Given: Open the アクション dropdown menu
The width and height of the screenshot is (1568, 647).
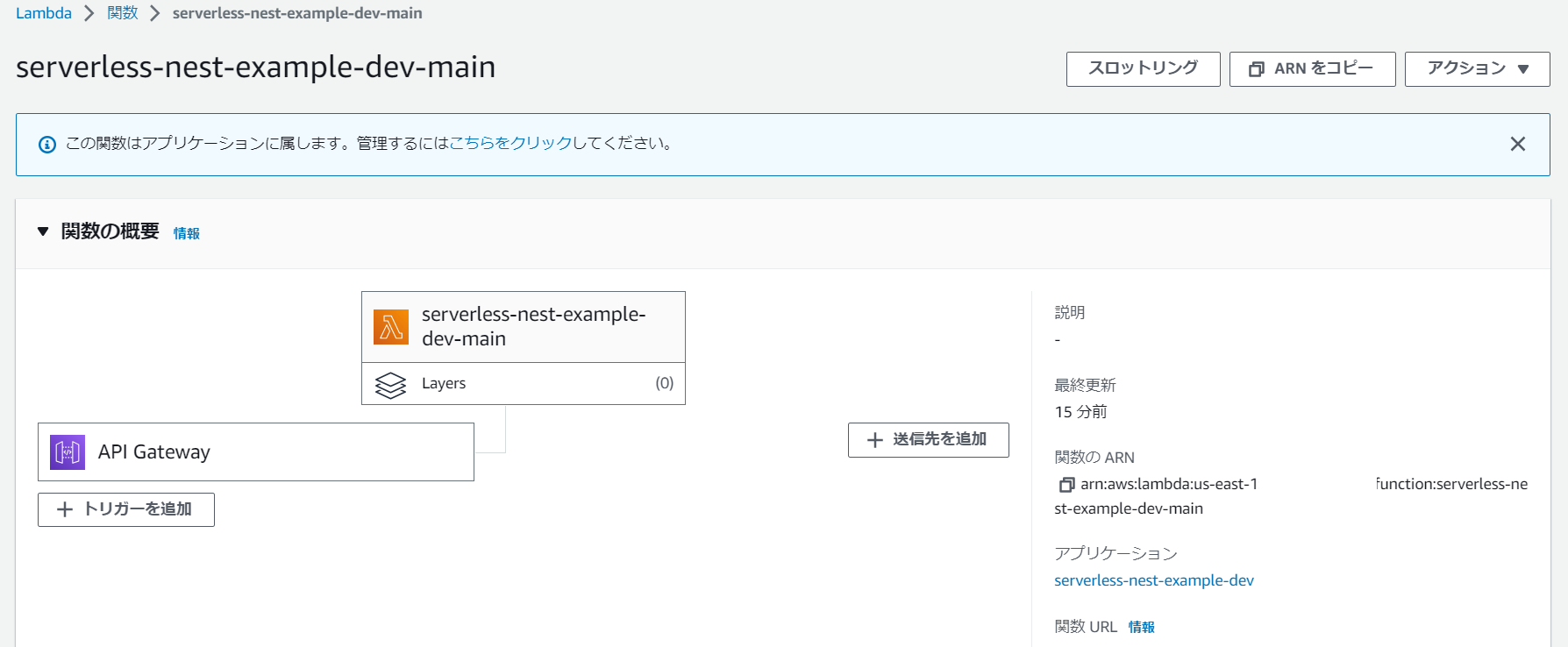Looking at the screenshot, I should (x=1478, y=68).
